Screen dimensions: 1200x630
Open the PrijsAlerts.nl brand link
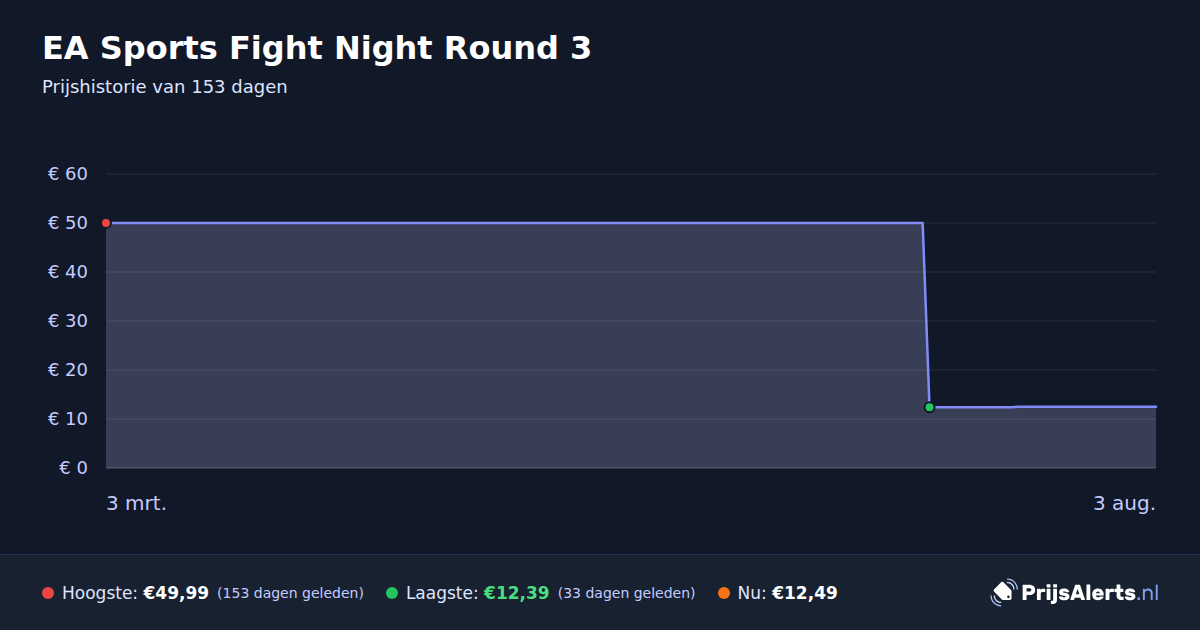1075,593
